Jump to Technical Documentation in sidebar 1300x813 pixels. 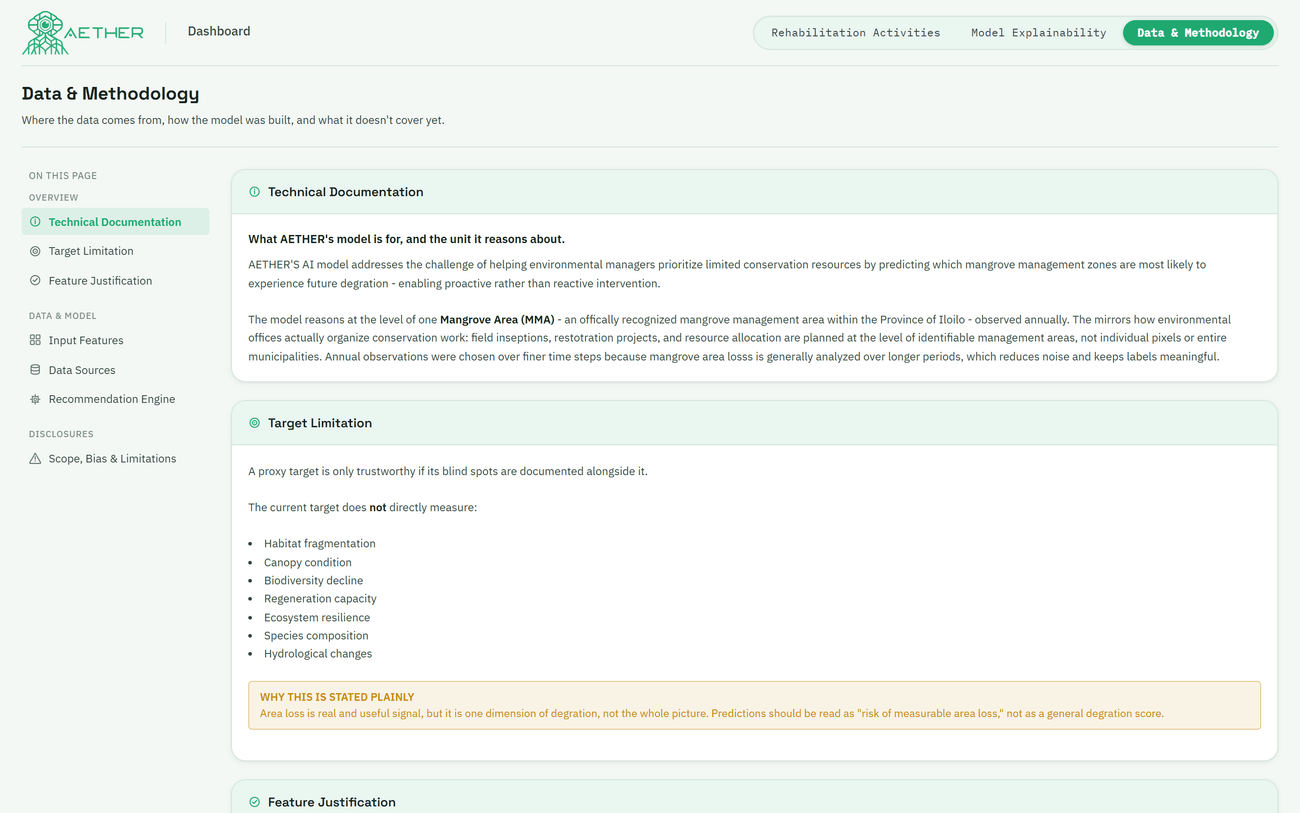tap(115, 222)
